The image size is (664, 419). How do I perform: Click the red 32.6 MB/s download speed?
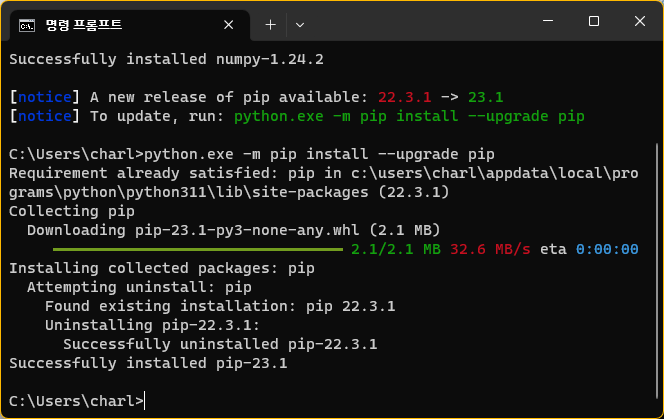490,249
